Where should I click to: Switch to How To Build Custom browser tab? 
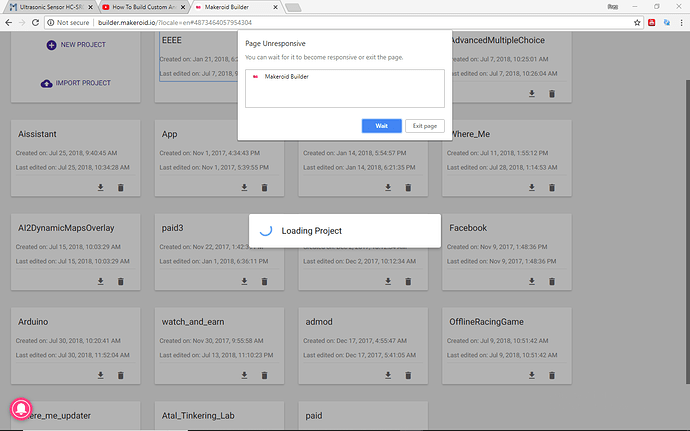144,7
